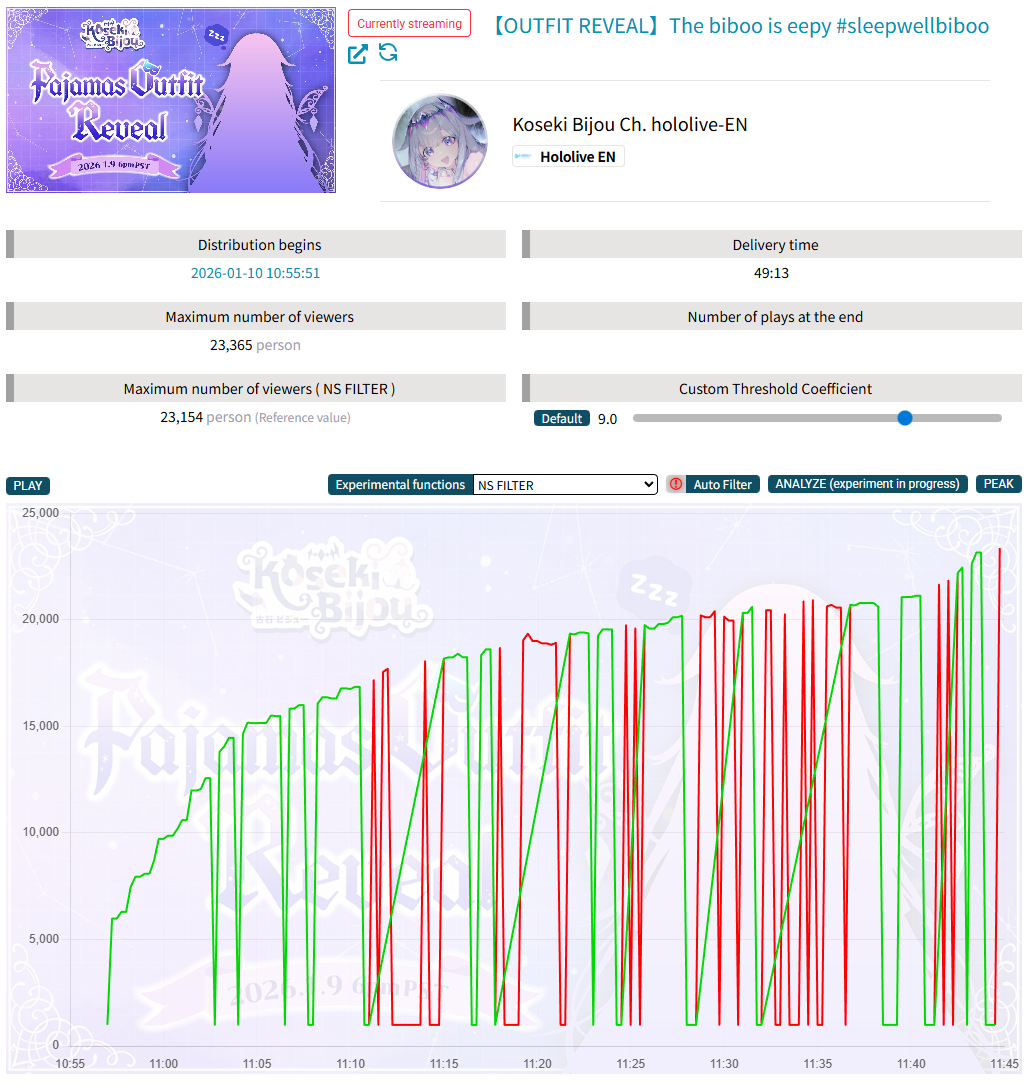The width and height of the screenshot is (1029, 1087).
Task: Reset threshold with Default button
Action: (562, 419)
